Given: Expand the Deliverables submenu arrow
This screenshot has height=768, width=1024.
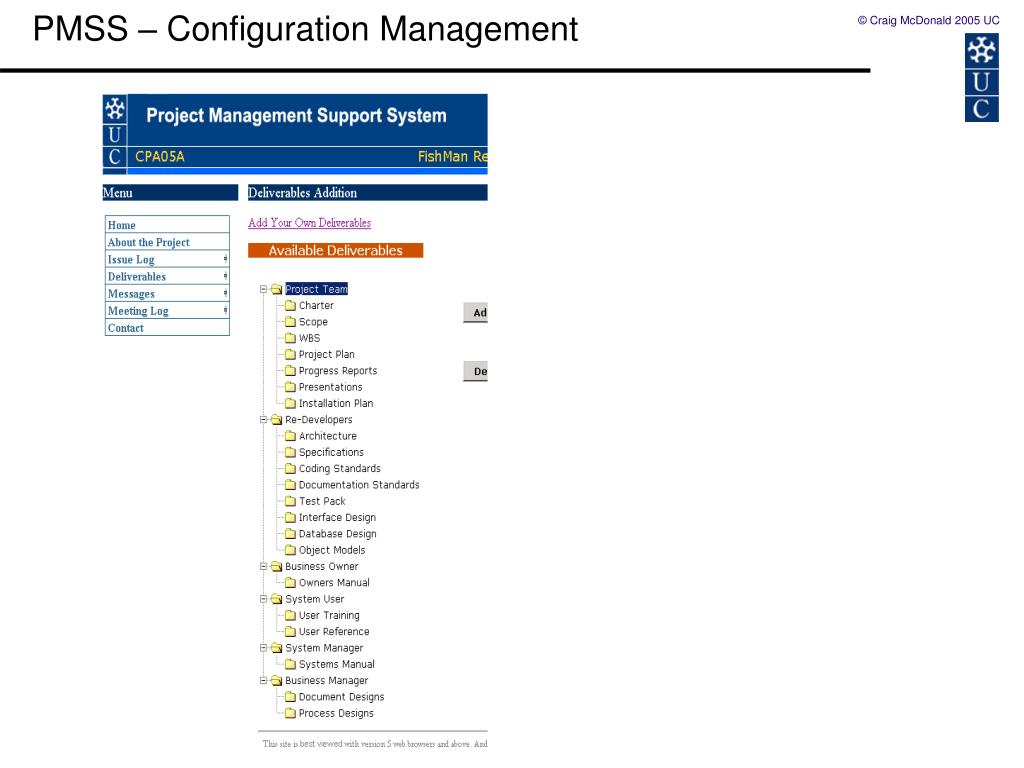Looking at the screenshot, I should click(225, 276).
